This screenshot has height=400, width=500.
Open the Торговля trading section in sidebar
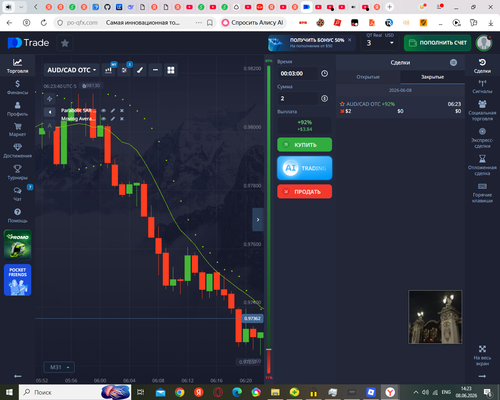pyautogui.click(x=17, y=66)
